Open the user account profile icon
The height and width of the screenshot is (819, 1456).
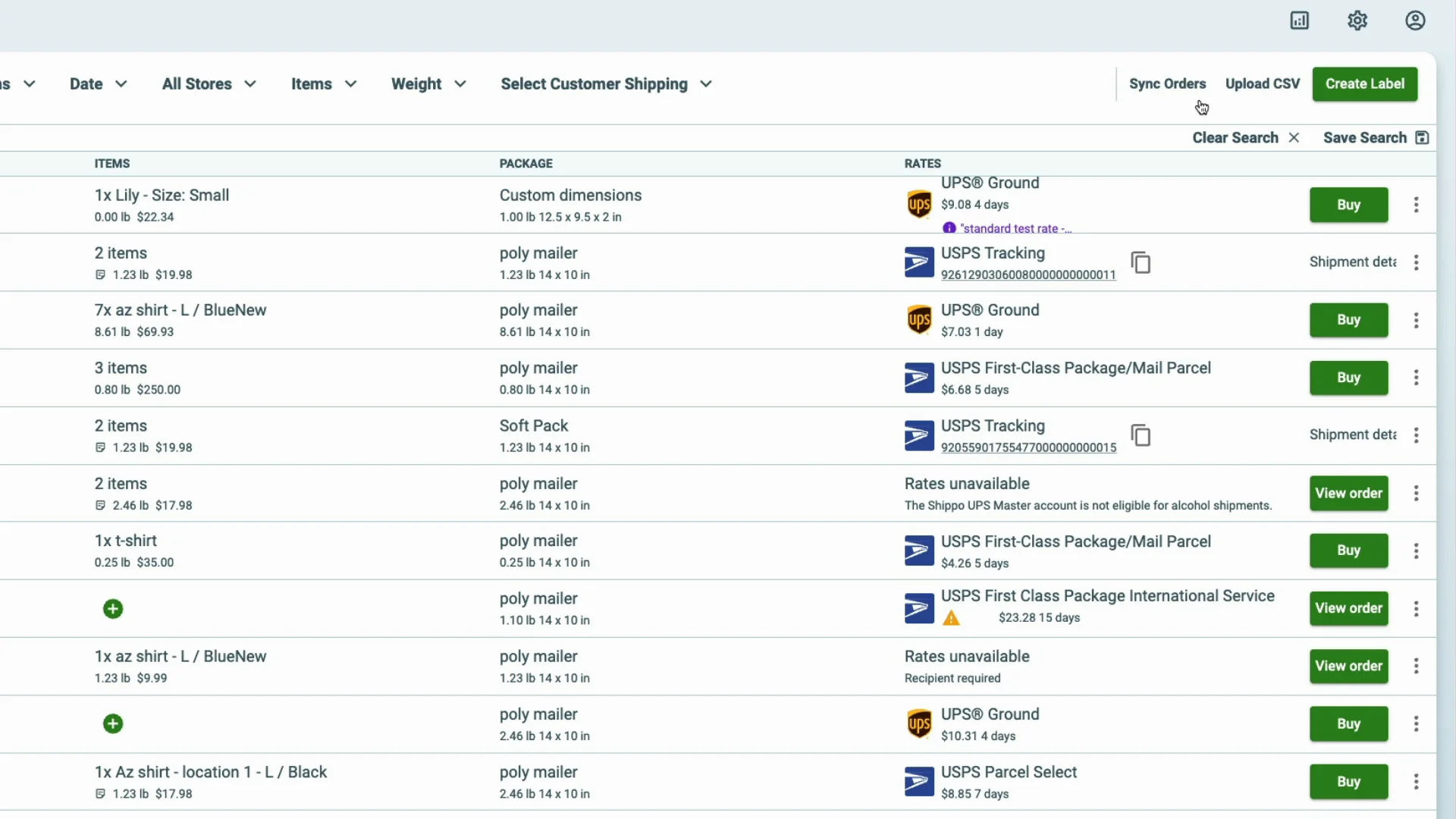[x=1415, y=20]
